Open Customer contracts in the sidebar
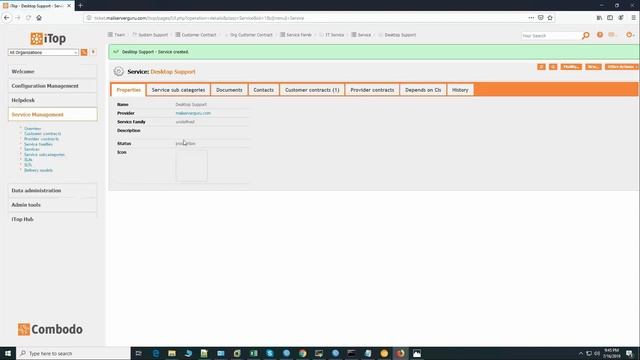Viewport: 640px width, 360px height. pos(42,133)
